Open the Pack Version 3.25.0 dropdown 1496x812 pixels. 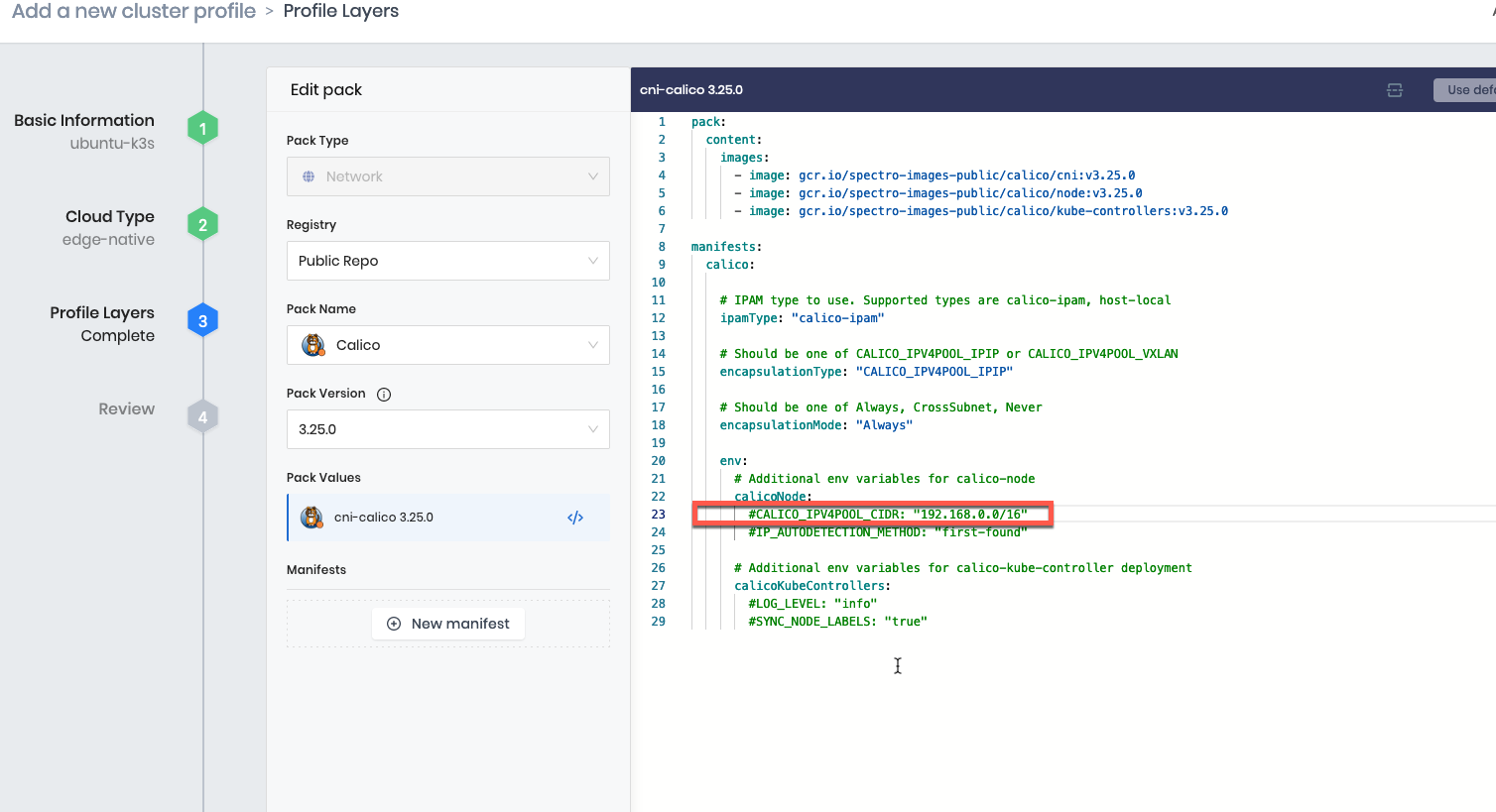[x=448, y=429]
